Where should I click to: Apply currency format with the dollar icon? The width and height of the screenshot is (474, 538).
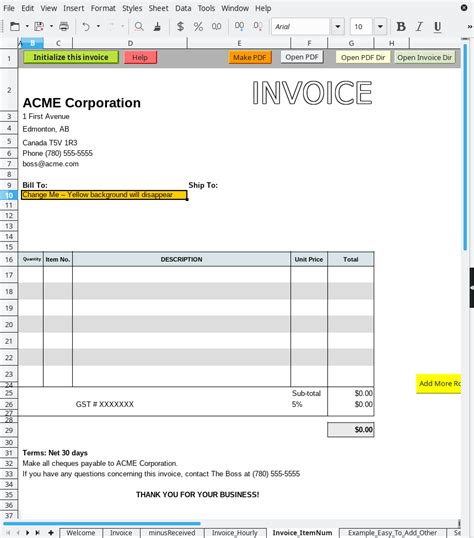click(x=180, y=26)
